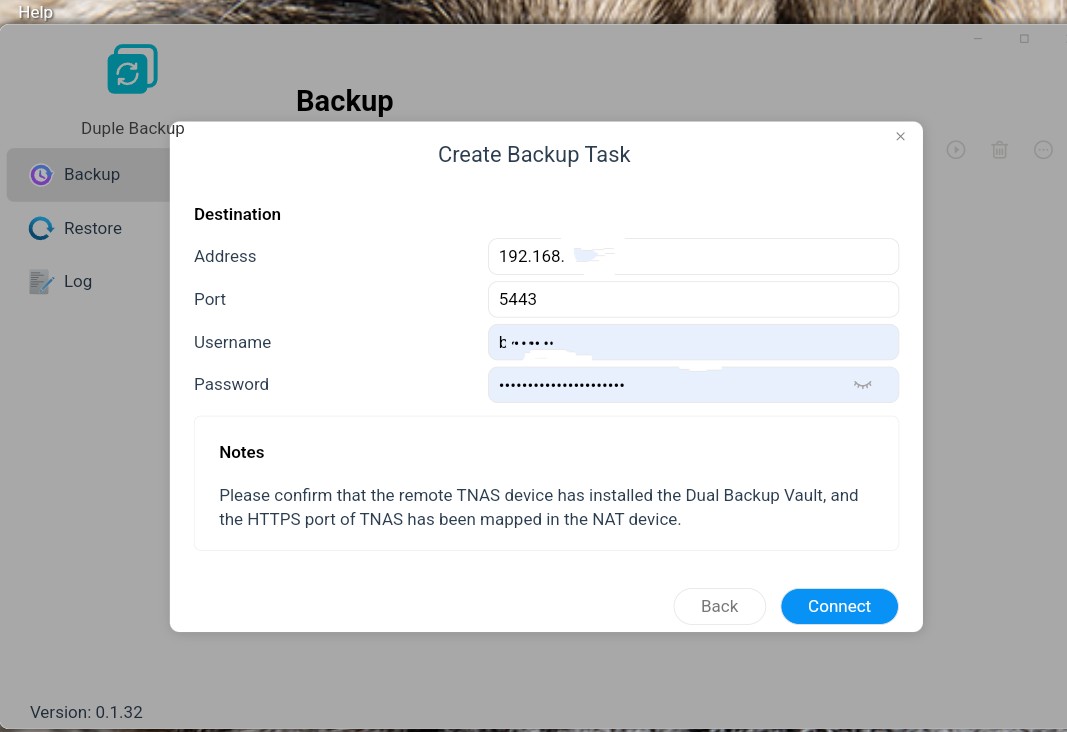Select the Backup clock icon in sidebar
The image size is (1067, 732).
pos(41,175)
